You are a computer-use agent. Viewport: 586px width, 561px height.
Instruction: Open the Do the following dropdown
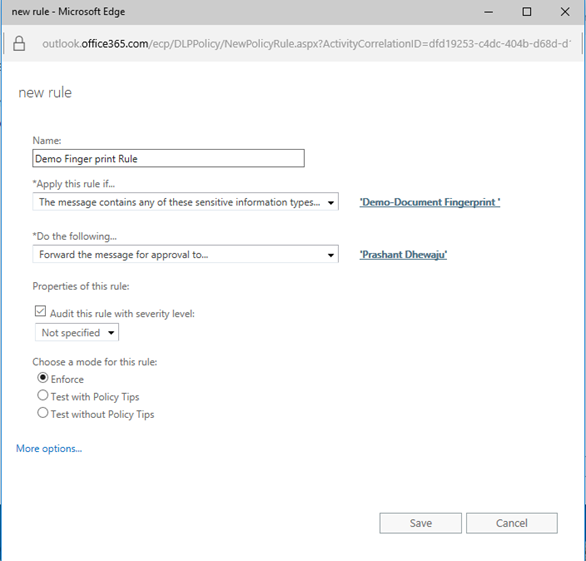pyautogui.click(x=185, y=255)
